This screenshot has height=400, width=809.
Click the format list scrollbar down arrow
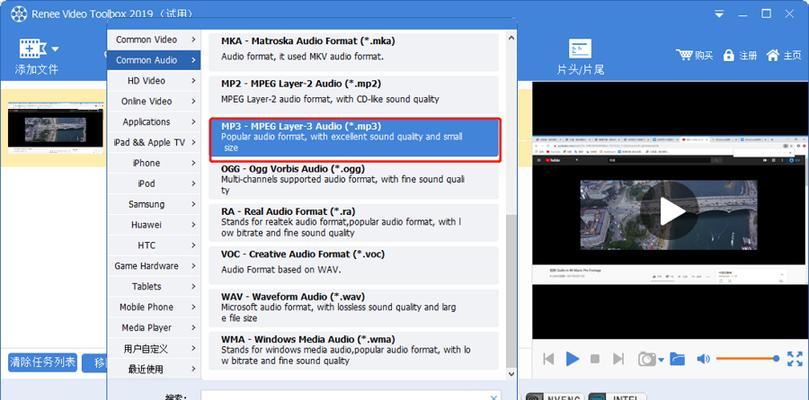[511, 374]
